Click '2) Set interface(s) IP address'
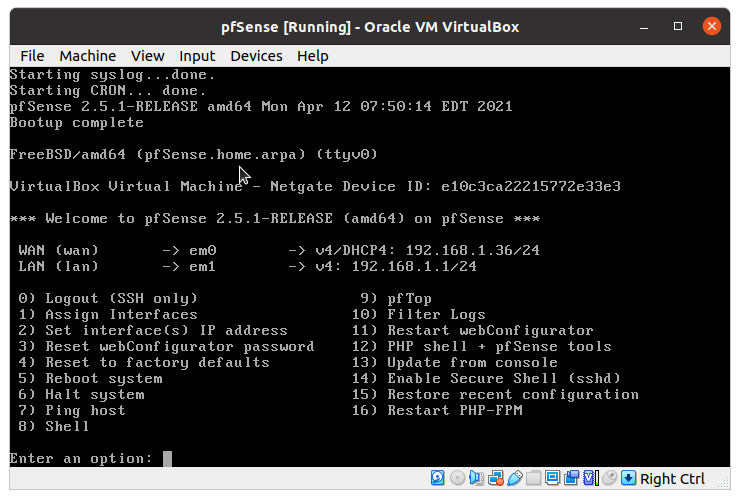Image resolution: width=740 pixels, height=499 pixels. 153,330
